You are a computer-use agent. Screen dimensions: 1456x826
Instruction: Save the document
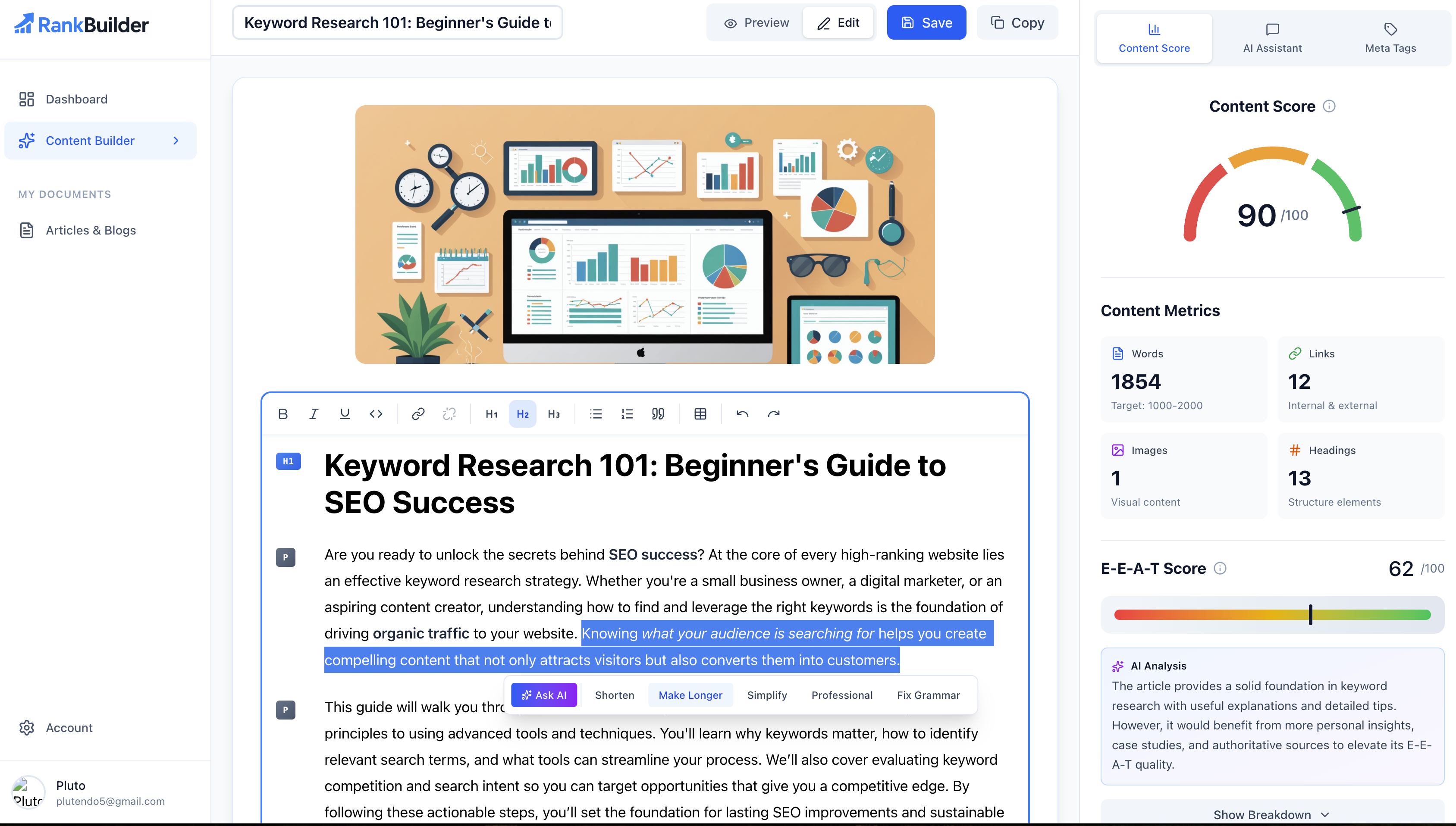(926, 23)
